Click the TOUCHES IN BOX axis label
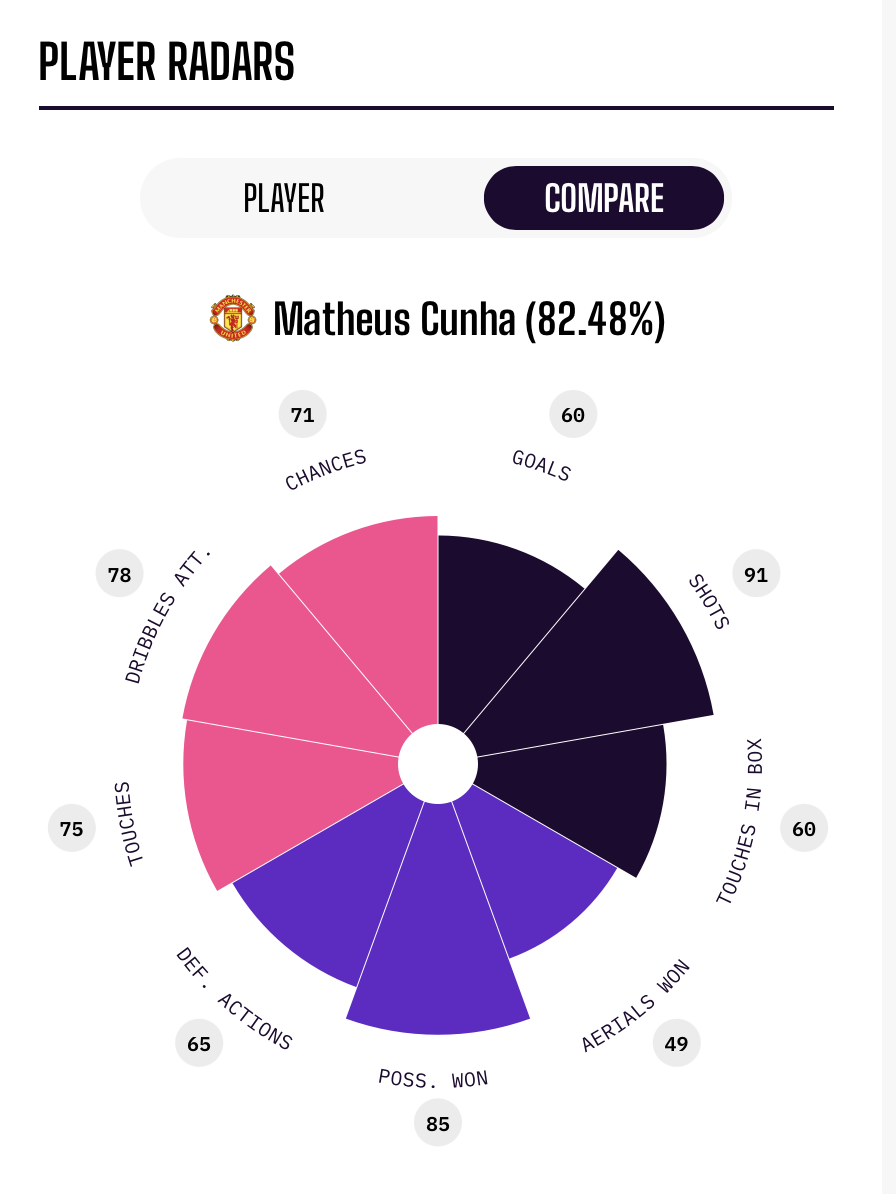Viewport: 896px width, 1194px height. (740, 821)
